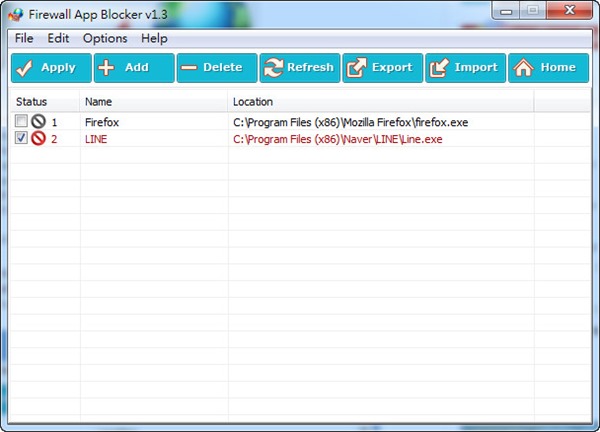
Task: Uncheck the LINE row checkbox
Action: [x=21, y=138]
